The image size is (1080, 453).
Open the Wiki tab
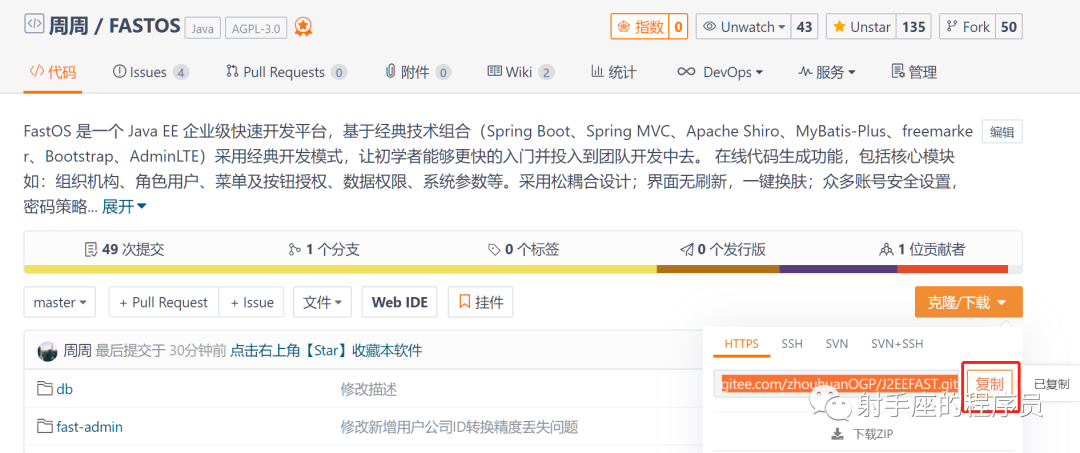pyautogui.click(x=520, y=72)
